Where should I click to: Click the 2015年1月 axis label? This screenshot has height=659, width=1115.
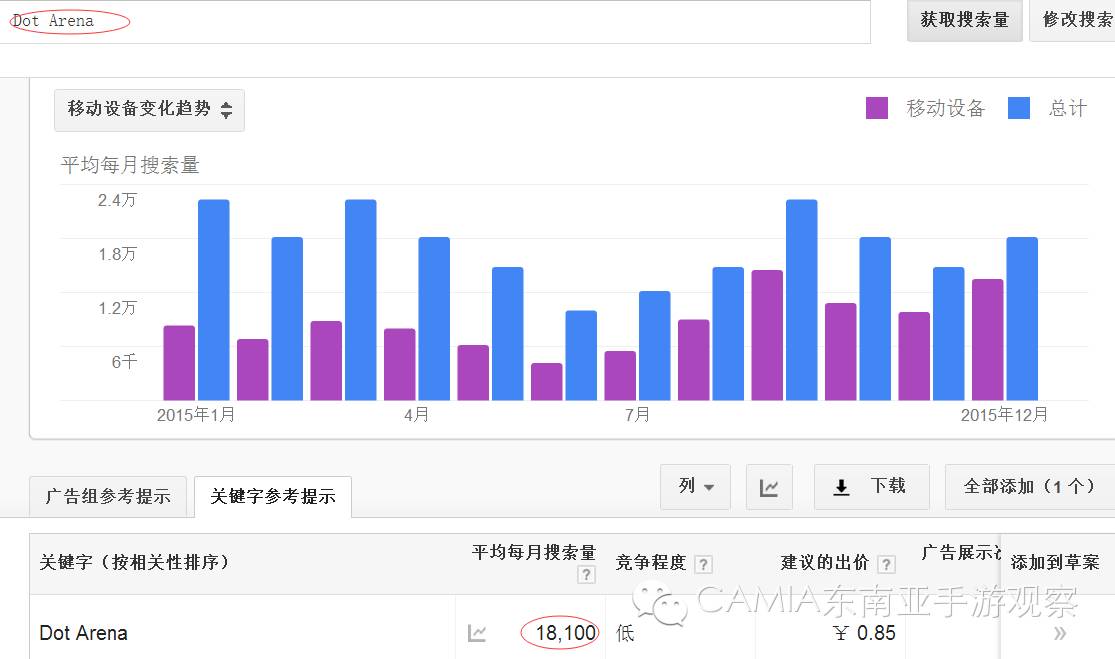[196, 415]
